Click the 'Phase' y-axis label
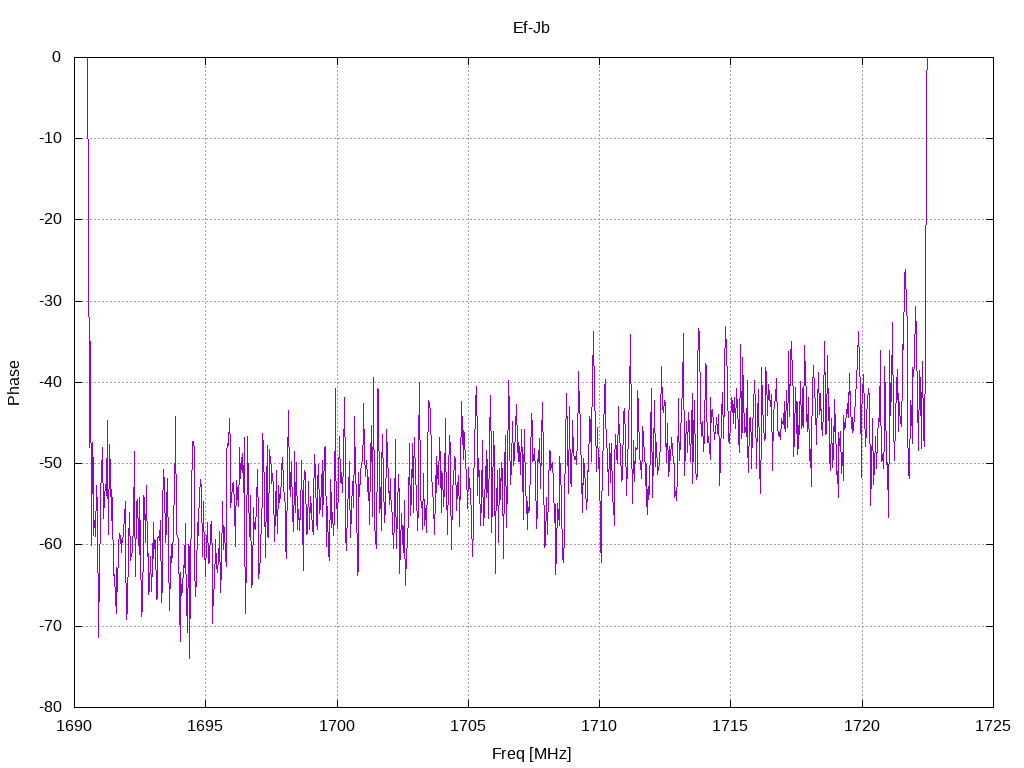This screenshot has width=1024, height=768. (x=14, y=383)
